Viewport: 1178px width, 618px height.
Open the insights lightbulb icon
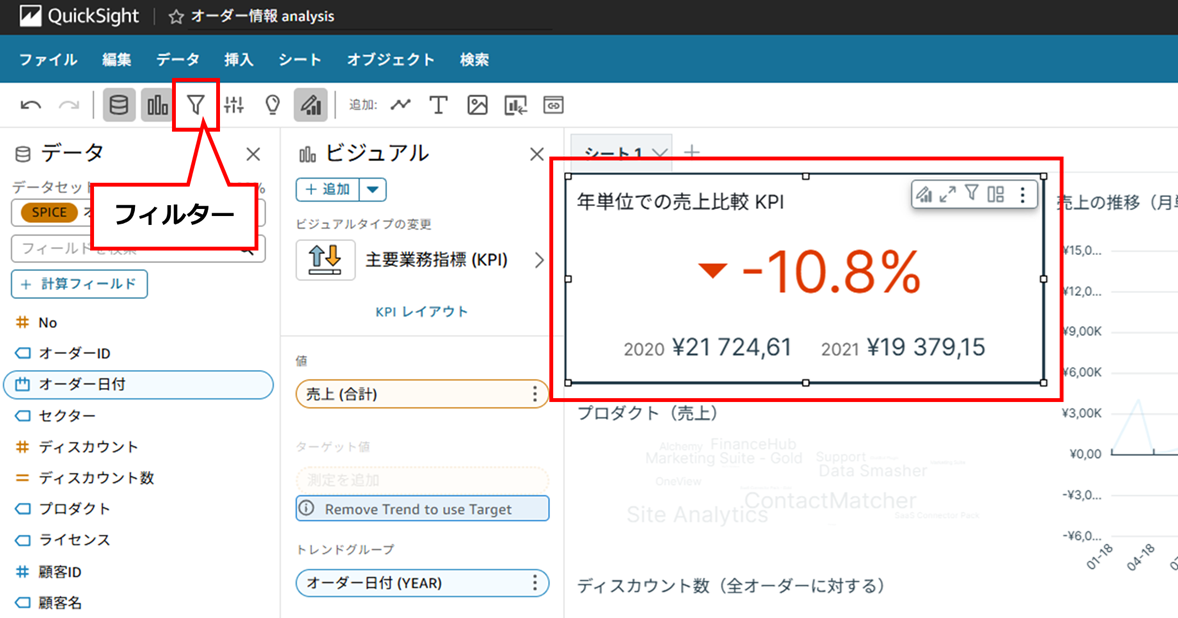coord(273,105)
